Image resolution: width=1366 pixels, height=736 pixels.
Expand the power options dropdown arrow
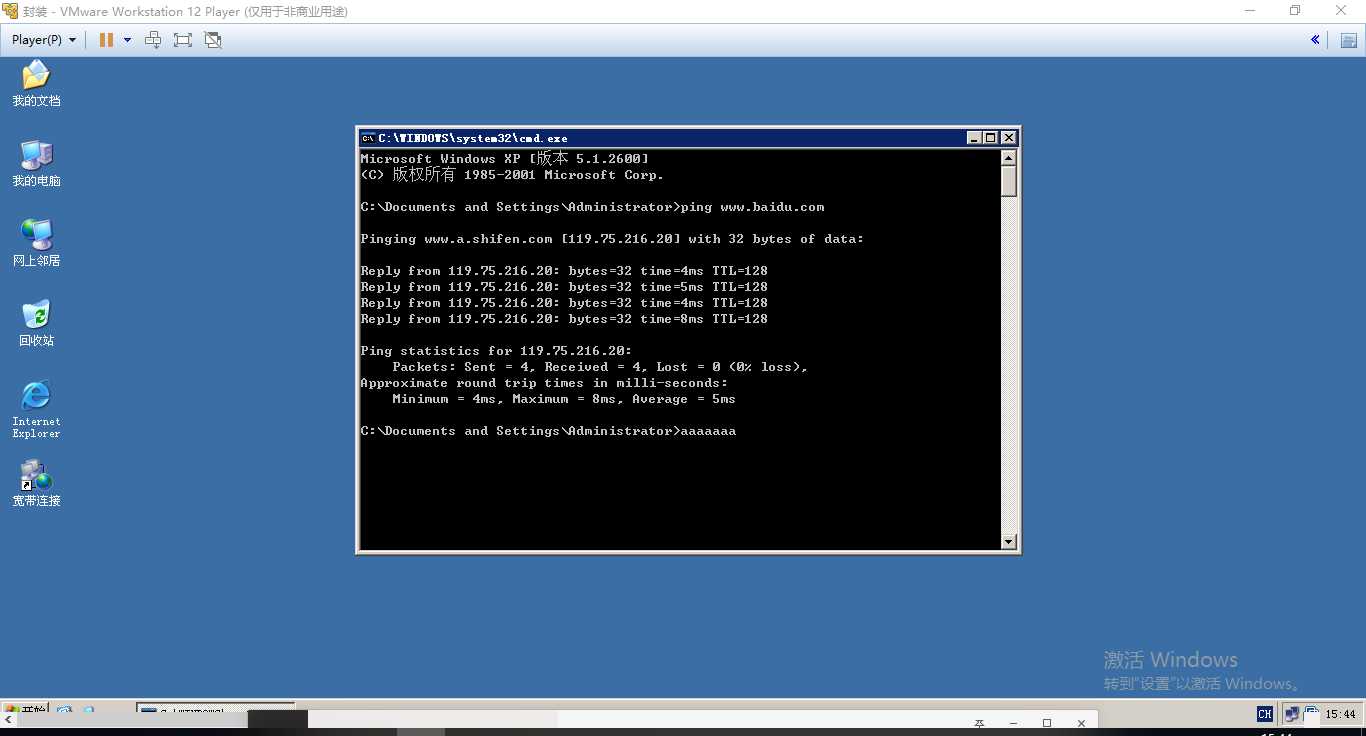pos(127,40)
